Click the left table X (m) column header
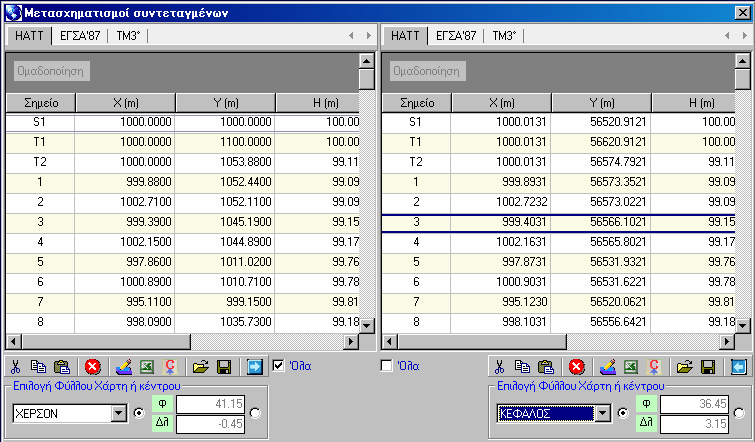Screen dimensions: 755x442 point(125,103)
